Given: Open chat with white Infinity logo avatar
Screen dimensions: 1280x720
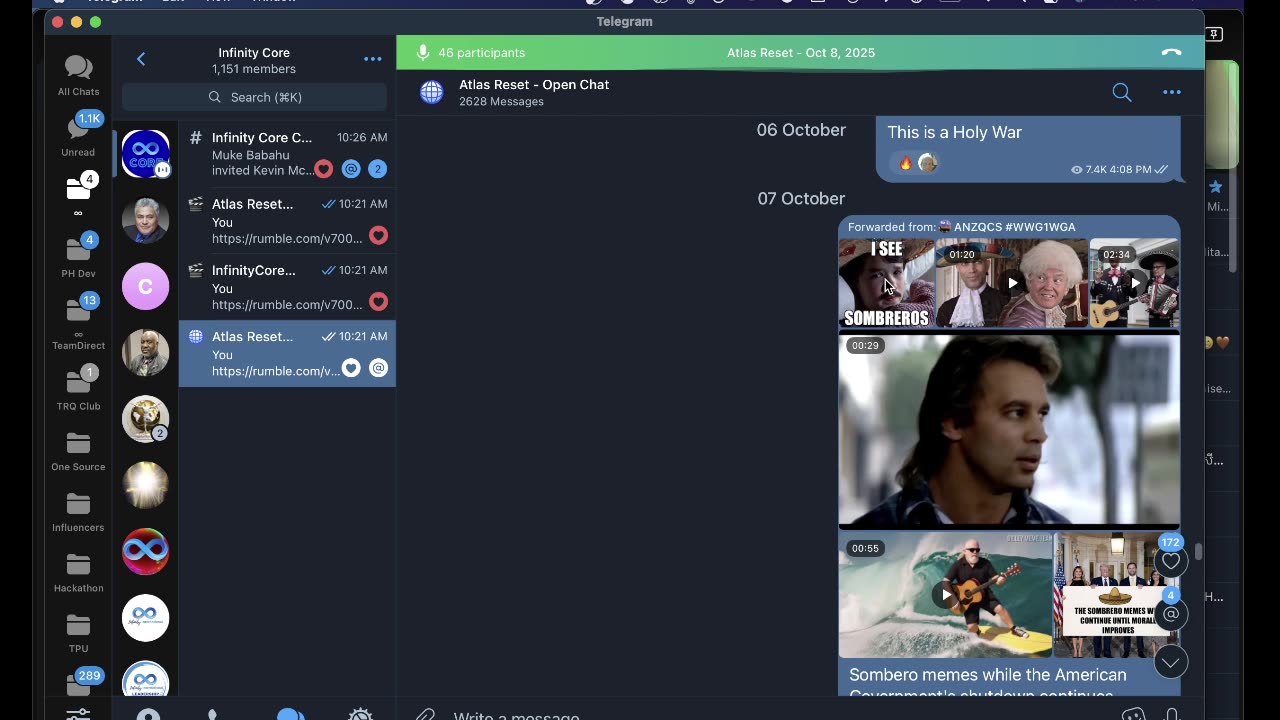Looking at the screenshot, I should tap(145, 617).
